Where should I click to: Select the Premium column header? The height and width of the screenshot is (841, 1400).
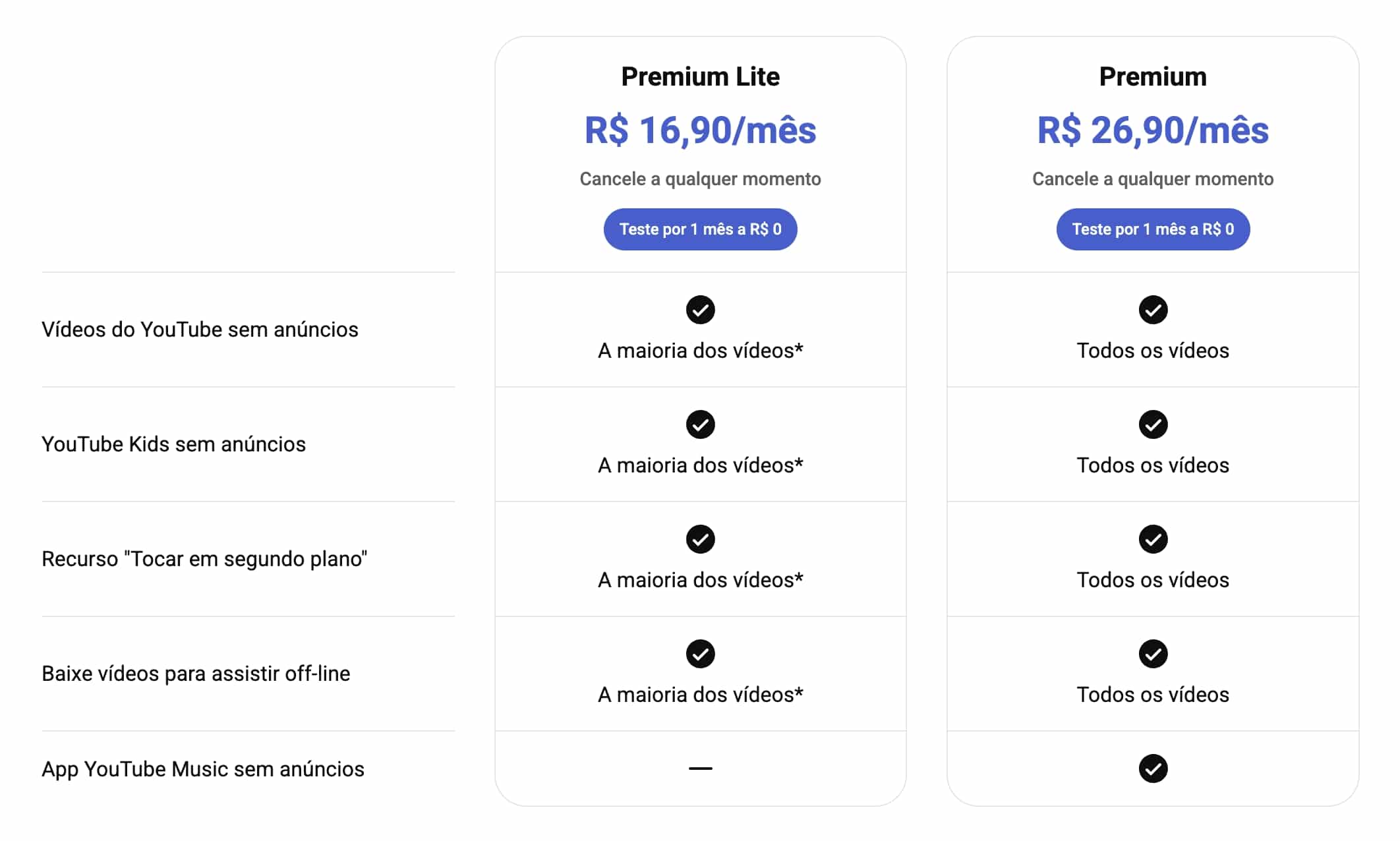[1153, 76]
